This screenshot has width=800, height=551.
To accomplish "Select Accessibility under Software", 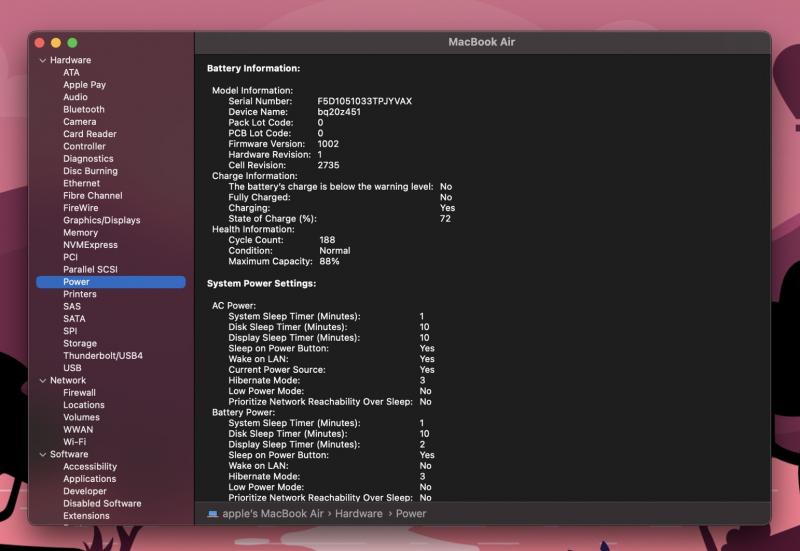I will point(90,467).
